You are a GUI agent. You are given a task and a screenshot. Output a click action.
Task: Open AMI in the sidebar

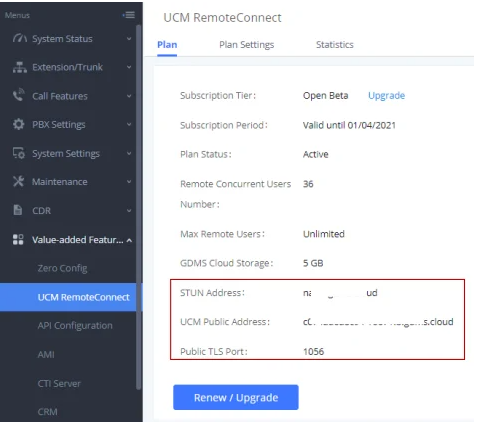coord(46,354)
